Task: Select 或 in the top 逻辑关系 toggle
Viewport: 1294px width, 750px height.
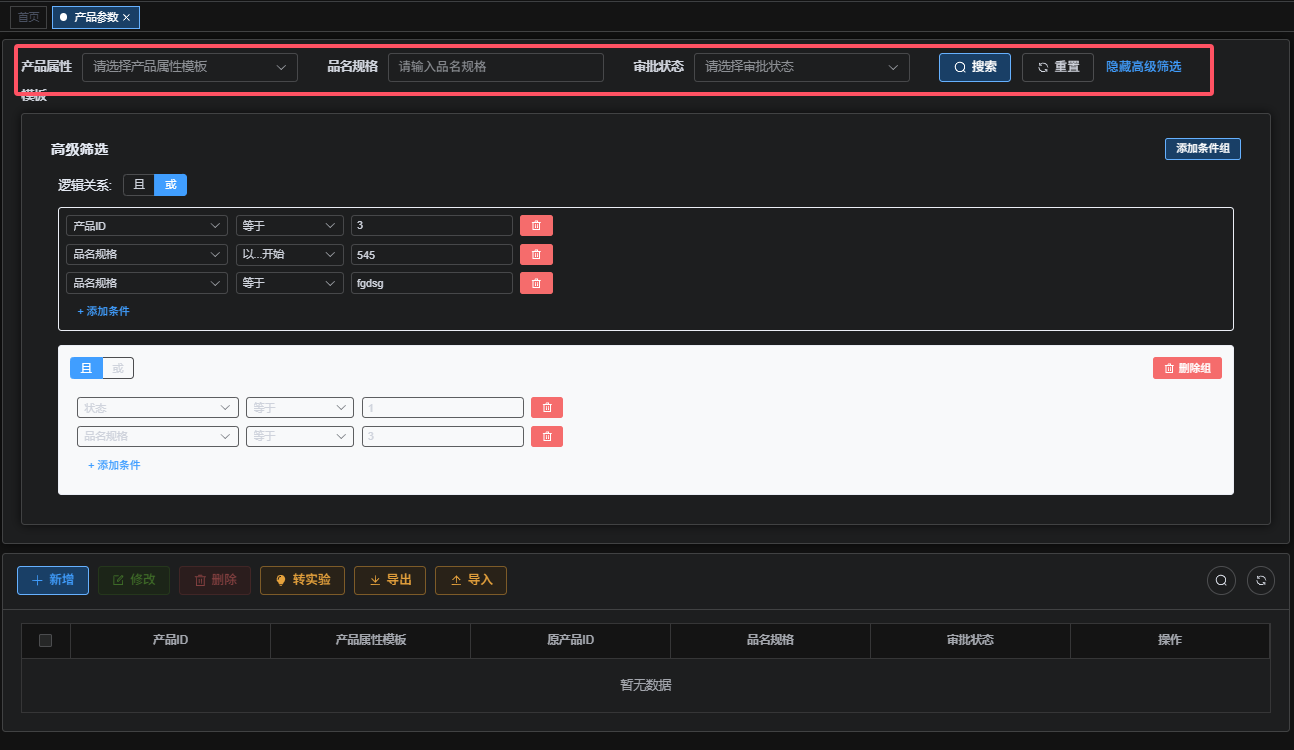Action: 170,184
